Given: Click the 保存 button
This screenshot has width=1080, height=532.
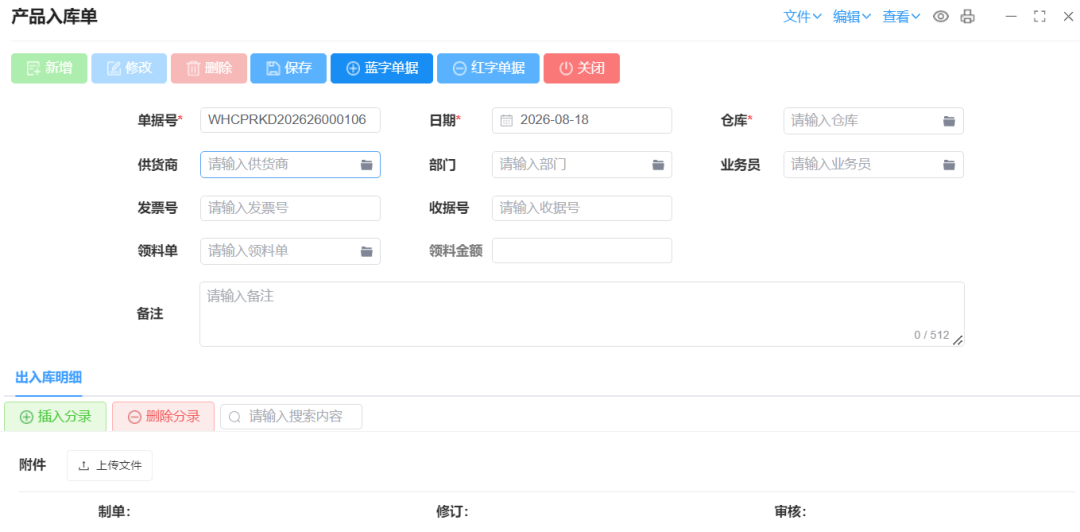Looking at the screenshot, I should coord(289,68).
